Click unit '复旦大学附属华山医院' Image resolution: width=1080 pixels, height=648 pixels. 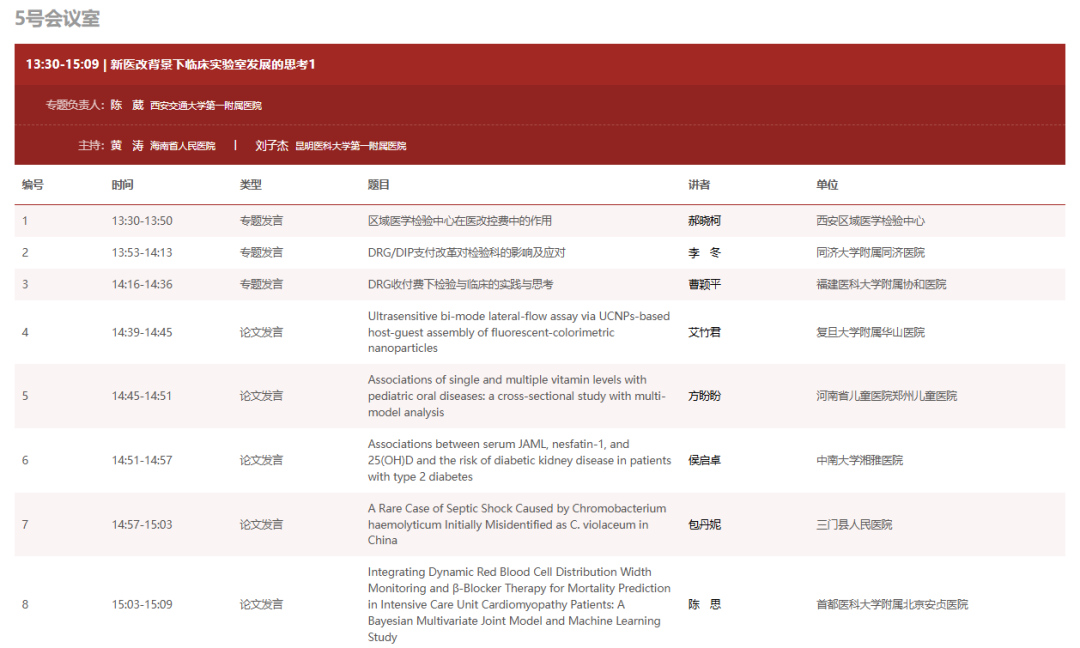(x=870, y=333)
